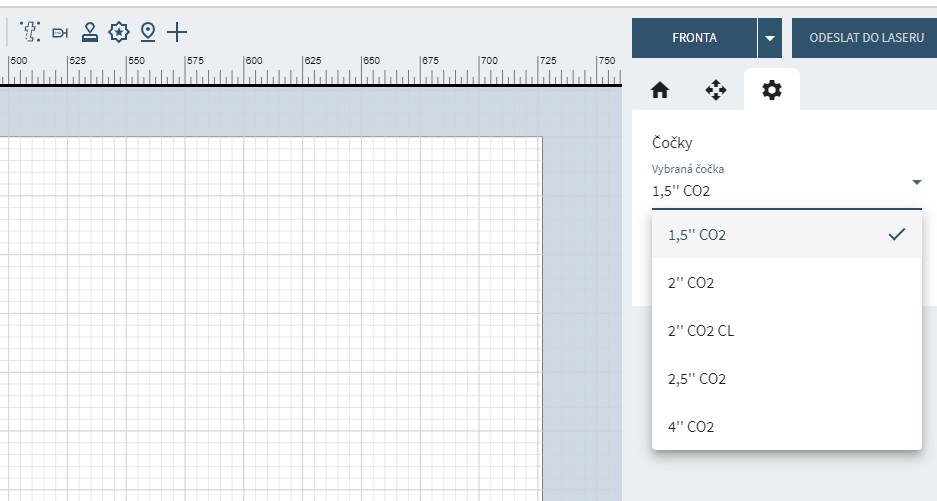This screenshot has height=501, width=937.
Task: Collapse the Vybraná čočka dropdown arrow
Action: point(916,182)
